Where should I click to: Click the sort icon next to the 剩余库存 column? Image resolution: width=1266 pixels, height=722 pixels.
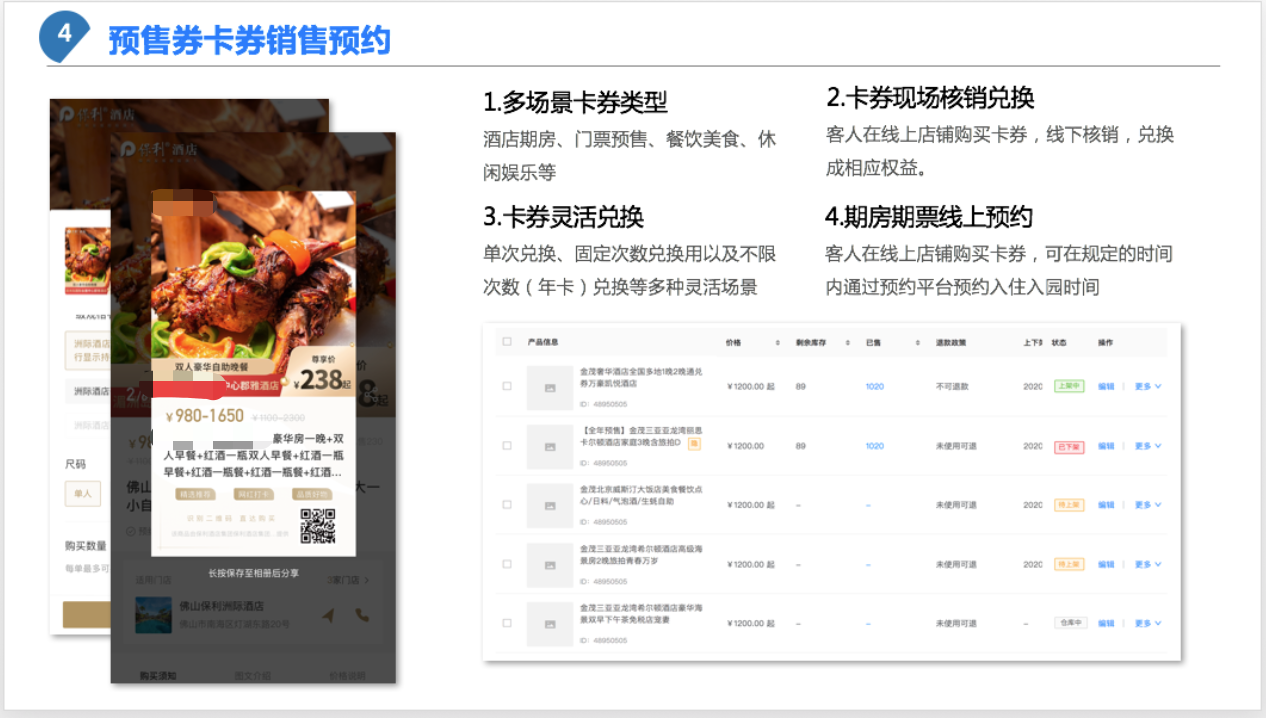[x=846, y=340]
